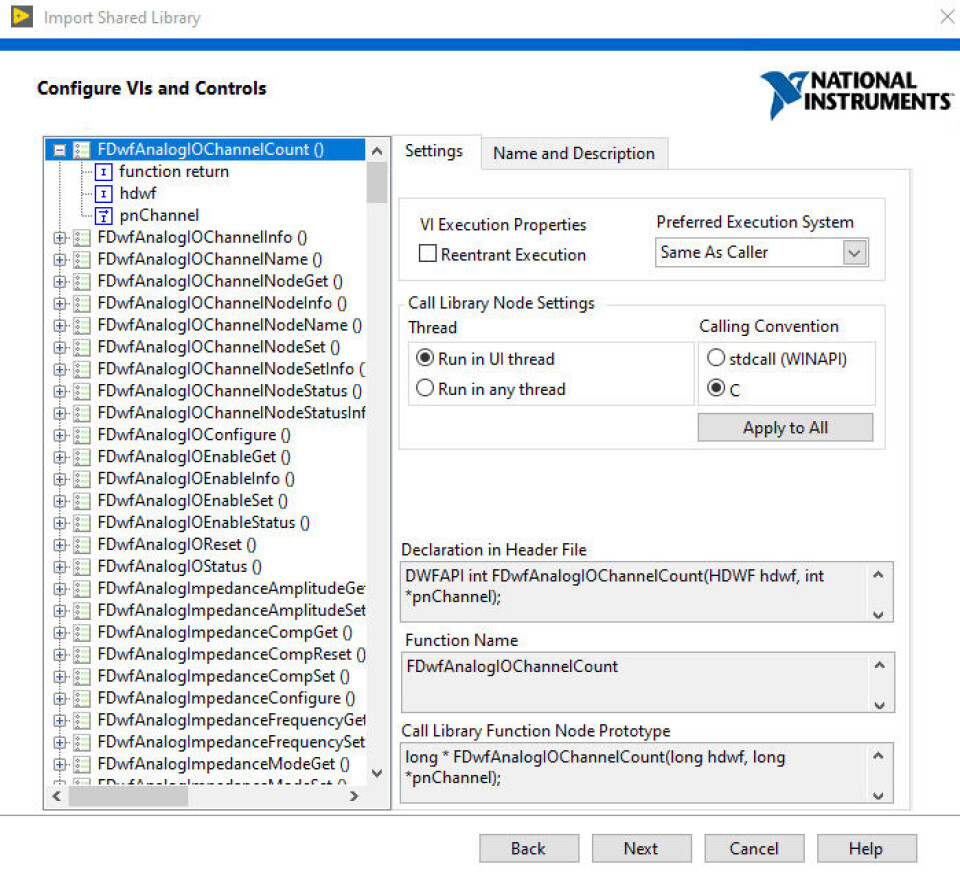This screenshot has width=960, height=886.
Task: Click the function icon beside FDwfAnalogIOChannelNodeName
Action: coord(81,325)
